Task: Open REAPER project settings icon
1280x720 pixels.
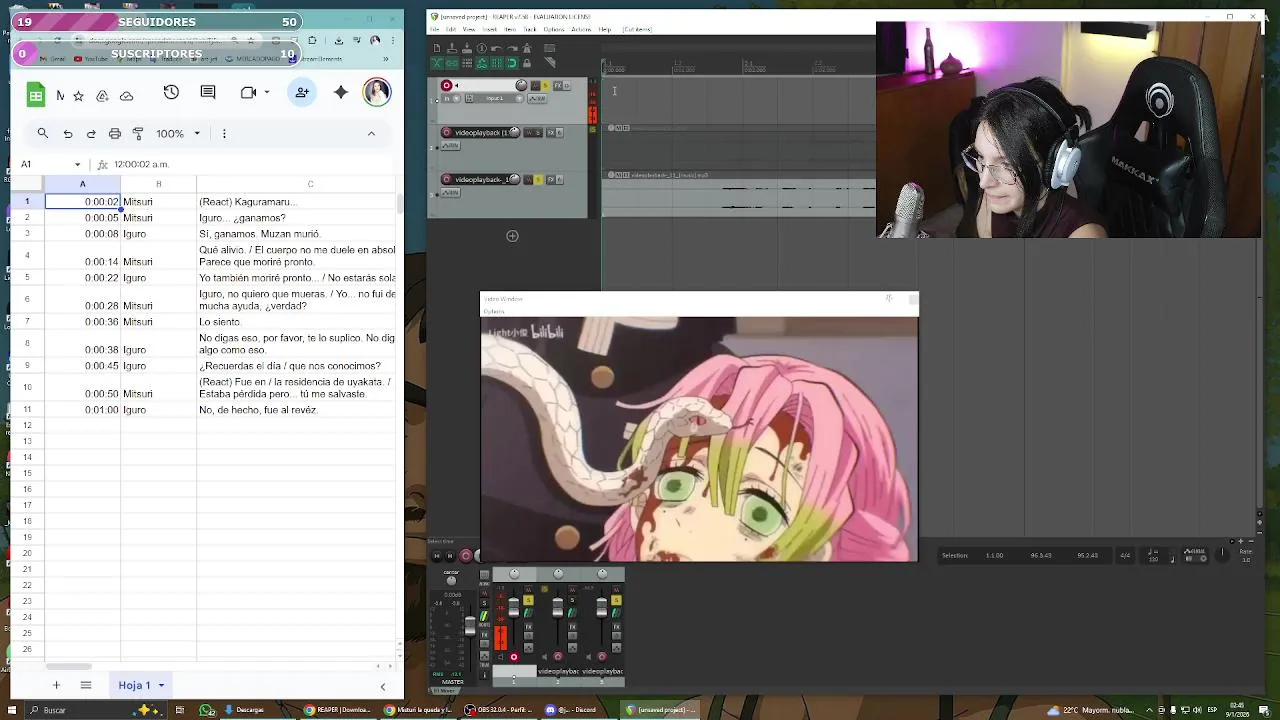Action: pyautogui.click(x=481, y=48)
